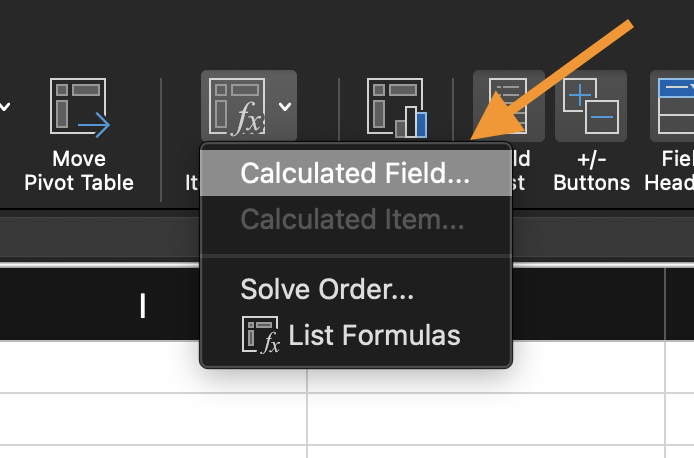Click the second empty cell under column I
Image resolution: width=694 pixels, height=458 pixels.
coord(153,414)
